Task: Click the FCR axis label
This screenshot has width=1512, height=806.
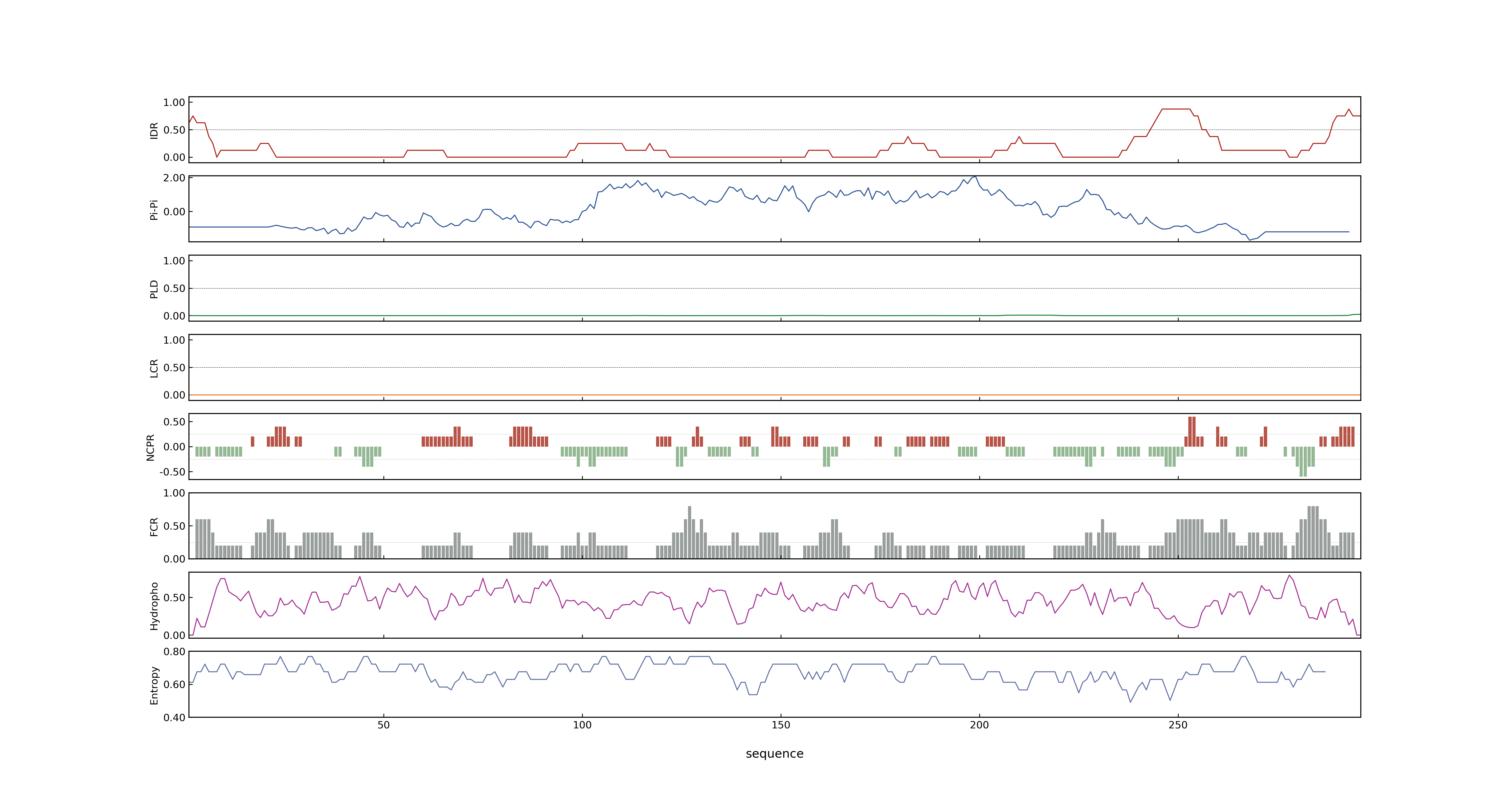Action: coord(154,526)
